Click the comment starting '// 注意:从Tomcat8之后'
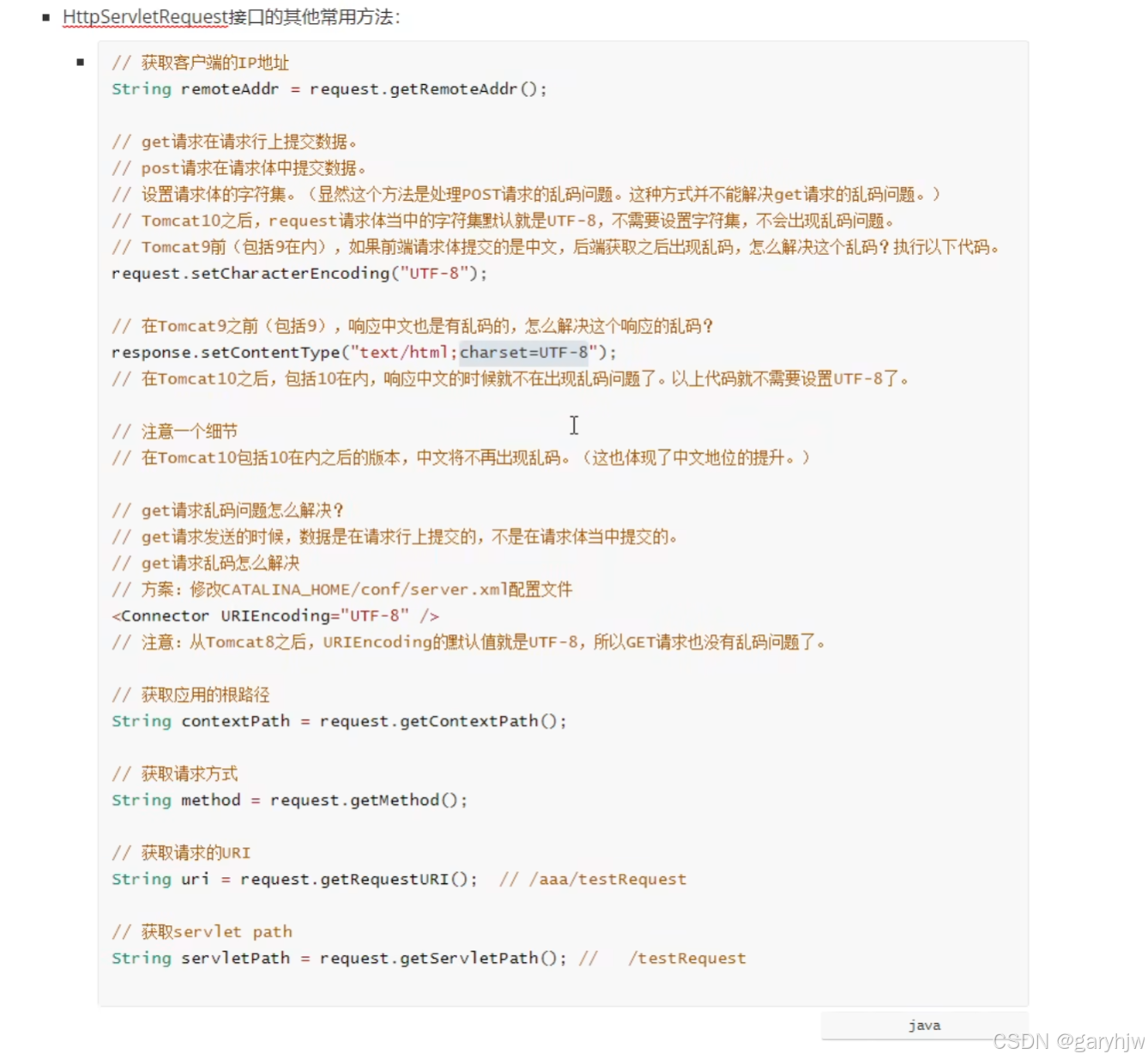The width and height of the screenshot is (1148, 1060). tap(468, 642)
